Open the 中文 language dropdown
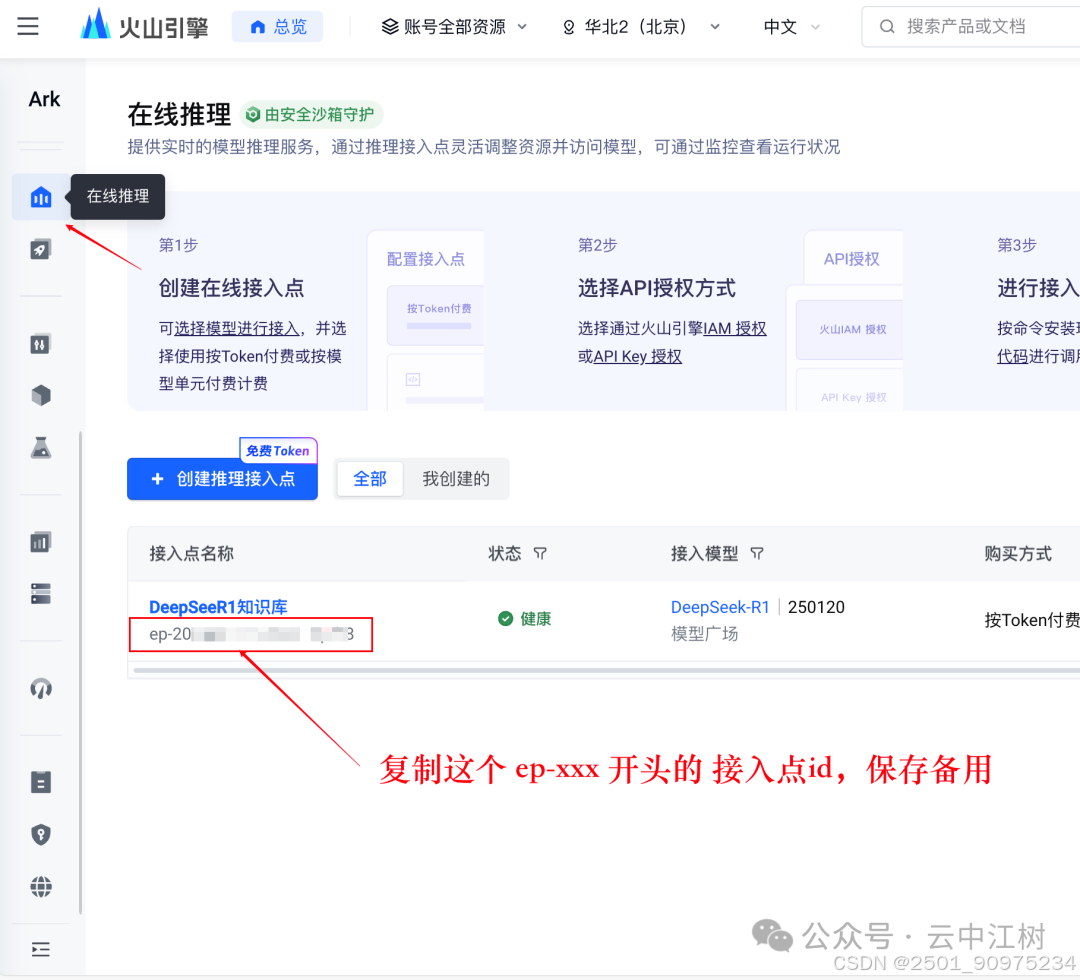The width and height of the screenshot is (1080, 980). point(792,27)
